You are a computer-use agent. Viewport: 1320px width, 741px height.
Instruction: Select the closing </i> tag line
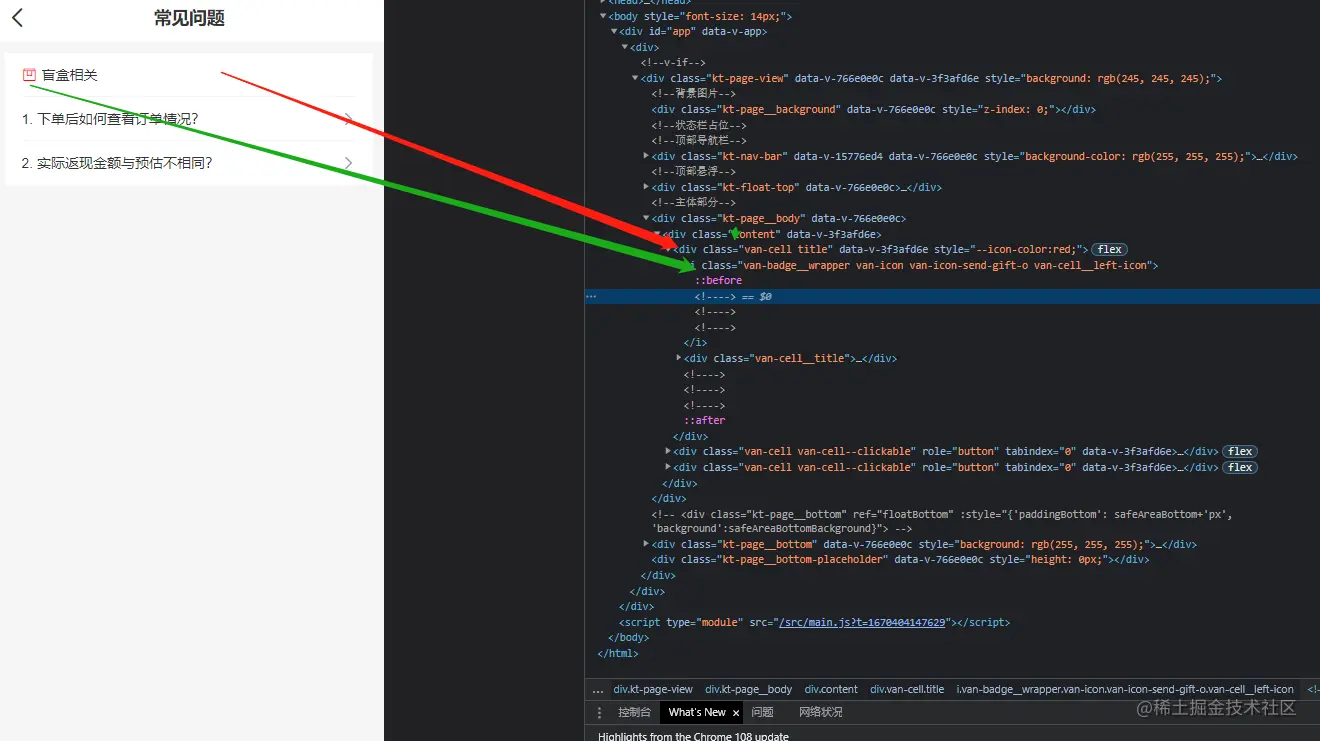695,343
